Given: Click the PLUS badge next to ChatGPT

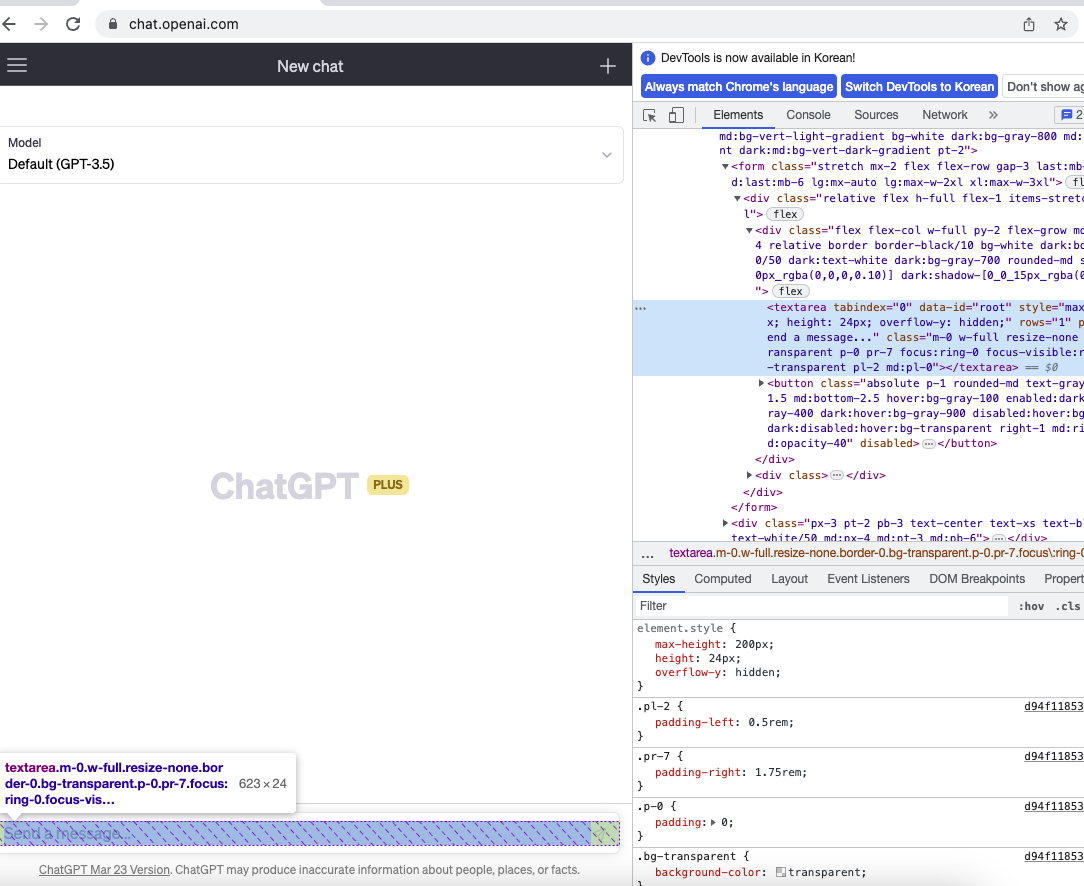Looking at the screenshot, I should click(388, 485).
